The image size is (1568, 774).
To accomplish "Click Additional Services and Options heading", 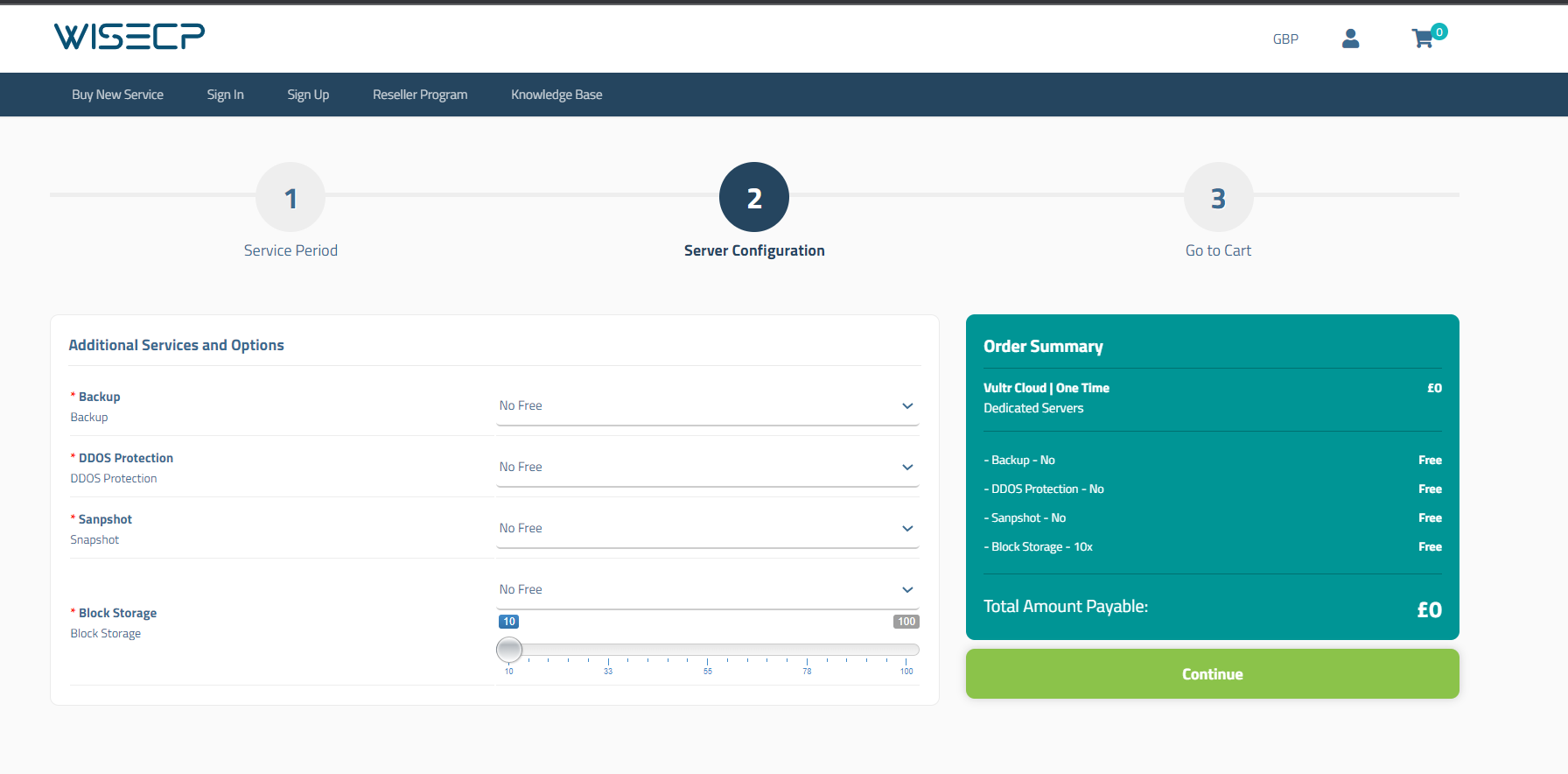I will pyautogui.click(x=177, y=345).
